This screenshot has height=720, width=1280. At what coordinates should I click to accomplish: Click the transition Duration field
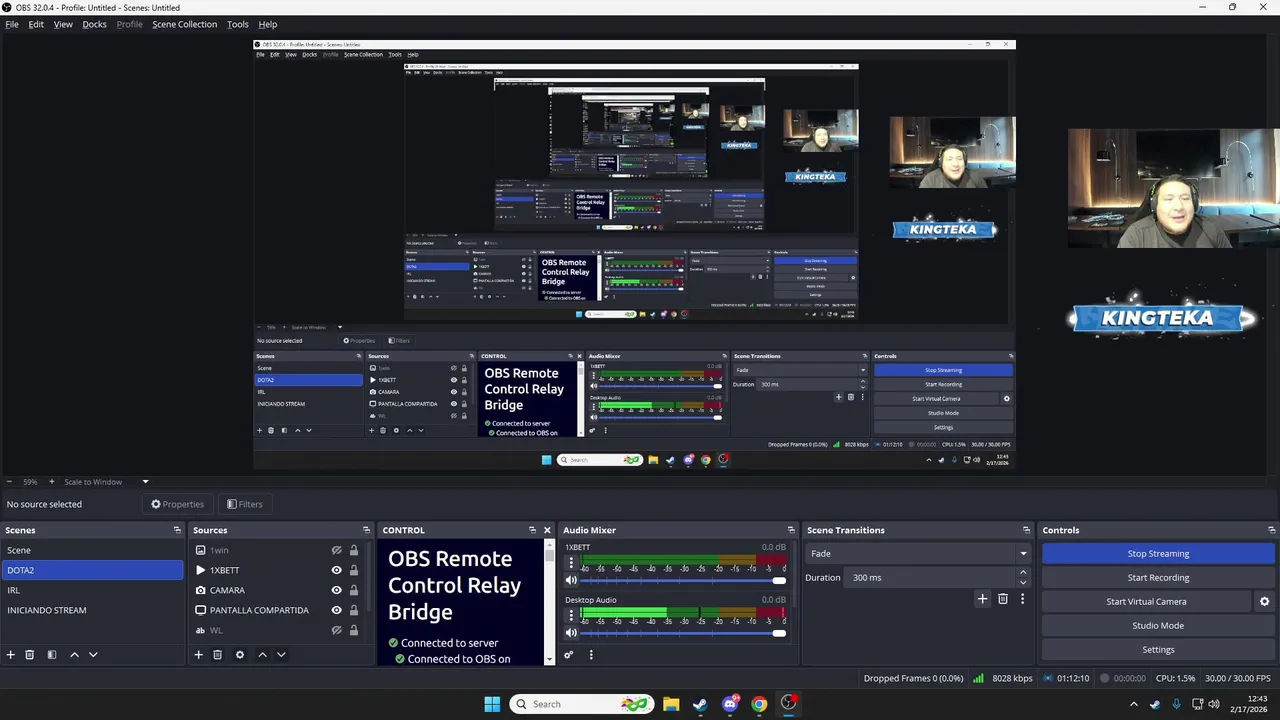(930, 577)
